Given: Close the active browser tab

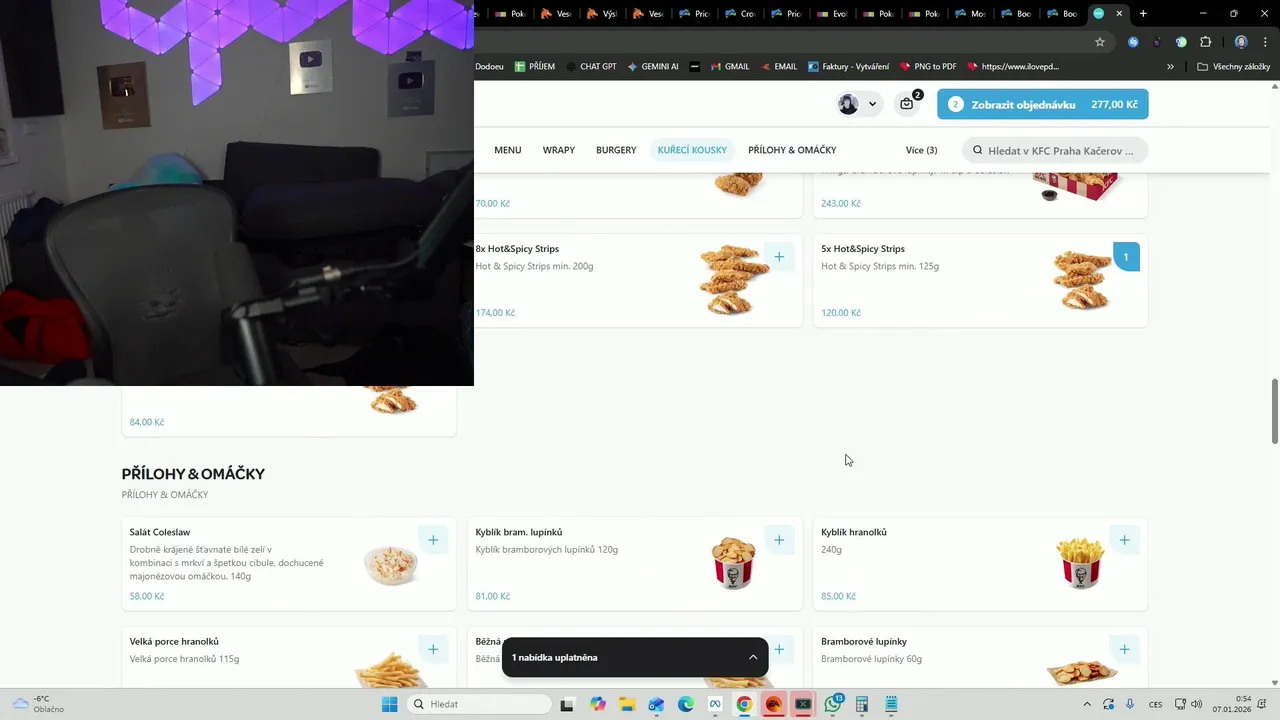Looking at the screenshot, I should click(x=1119, y=13).
